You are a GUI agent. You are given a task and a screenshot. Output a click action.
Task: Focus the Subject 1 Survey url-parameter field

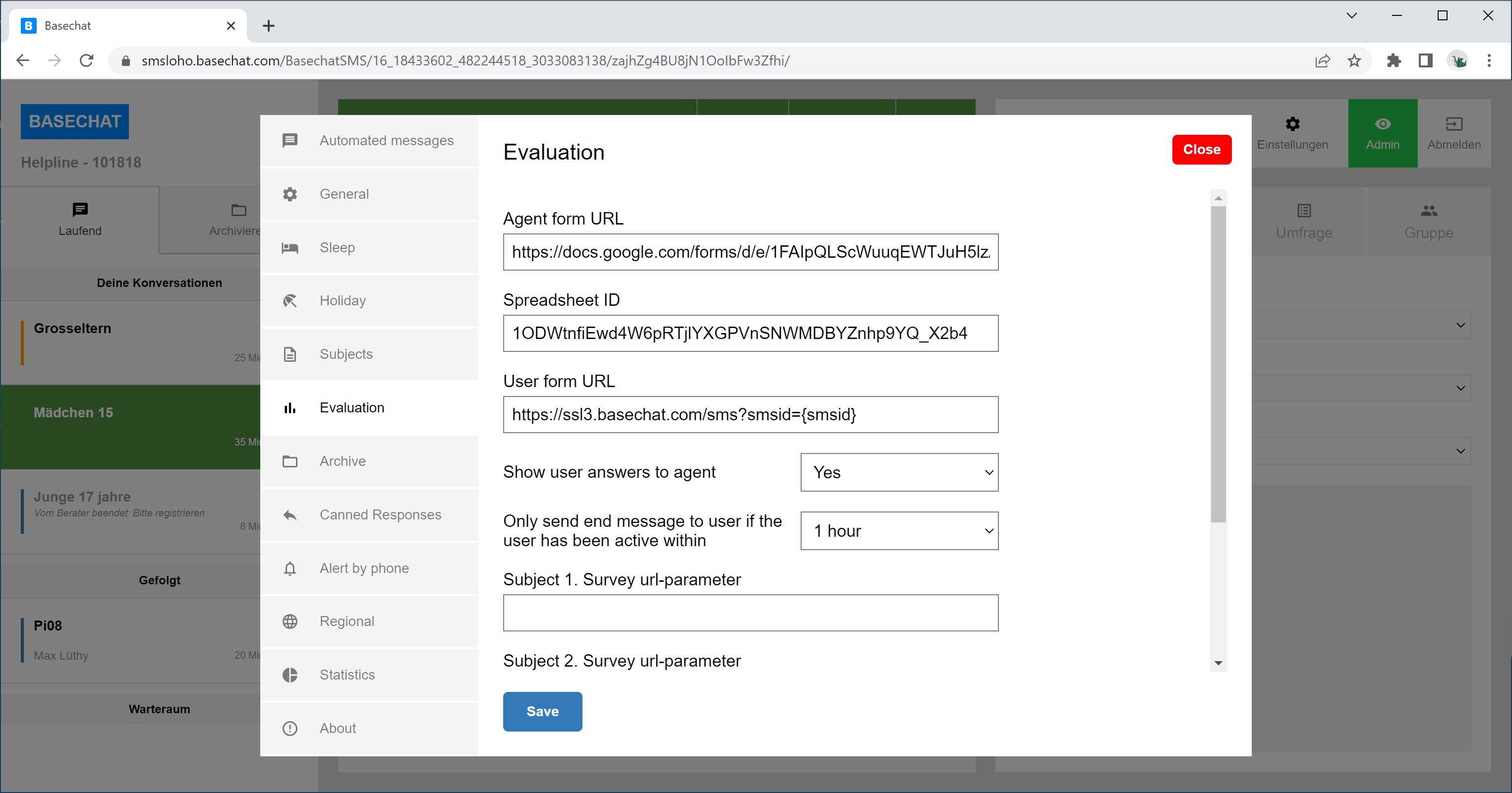pyautogui.click(x=750, y=613)
